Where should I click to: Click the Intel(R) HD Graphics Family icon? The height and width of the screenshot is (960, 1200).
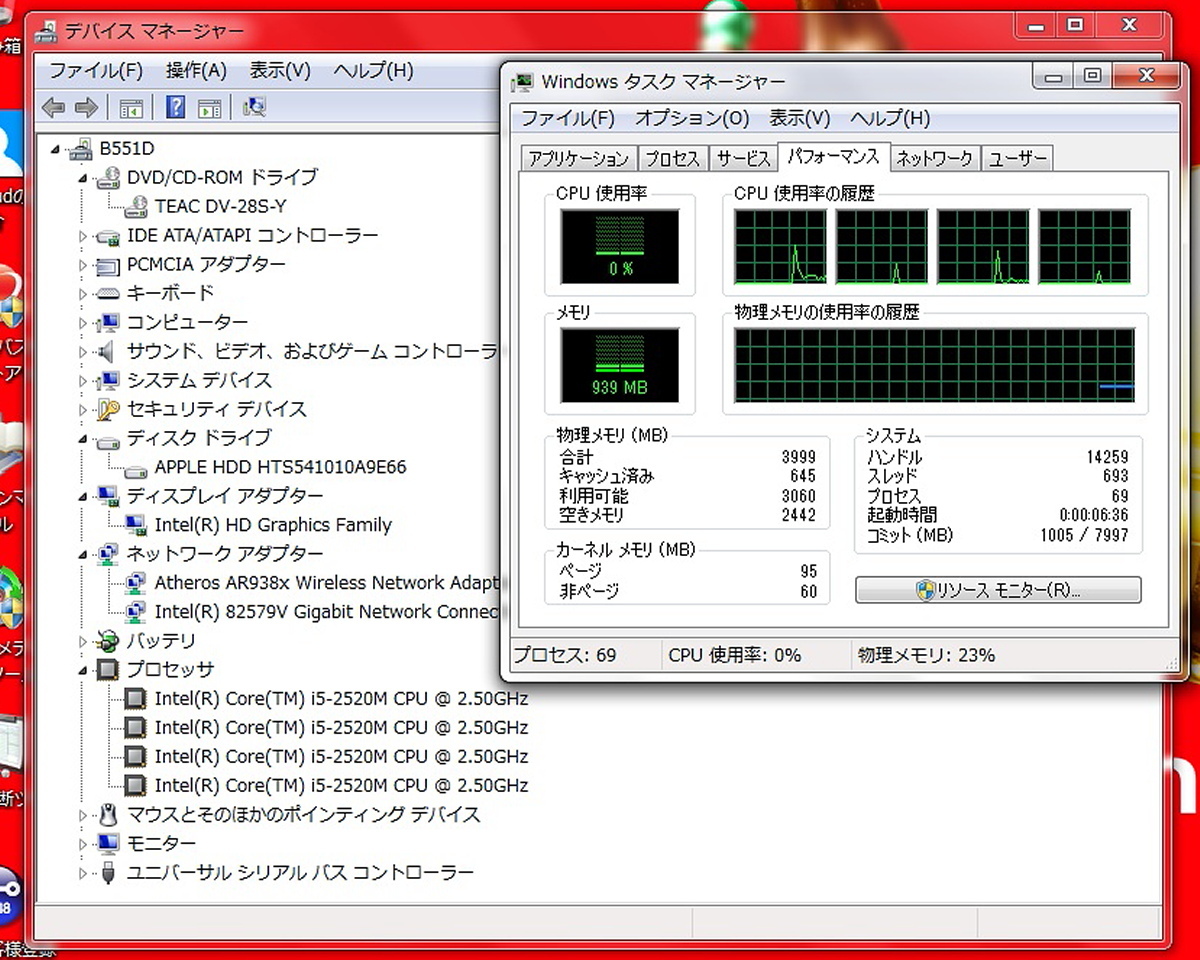coord(137,525)
